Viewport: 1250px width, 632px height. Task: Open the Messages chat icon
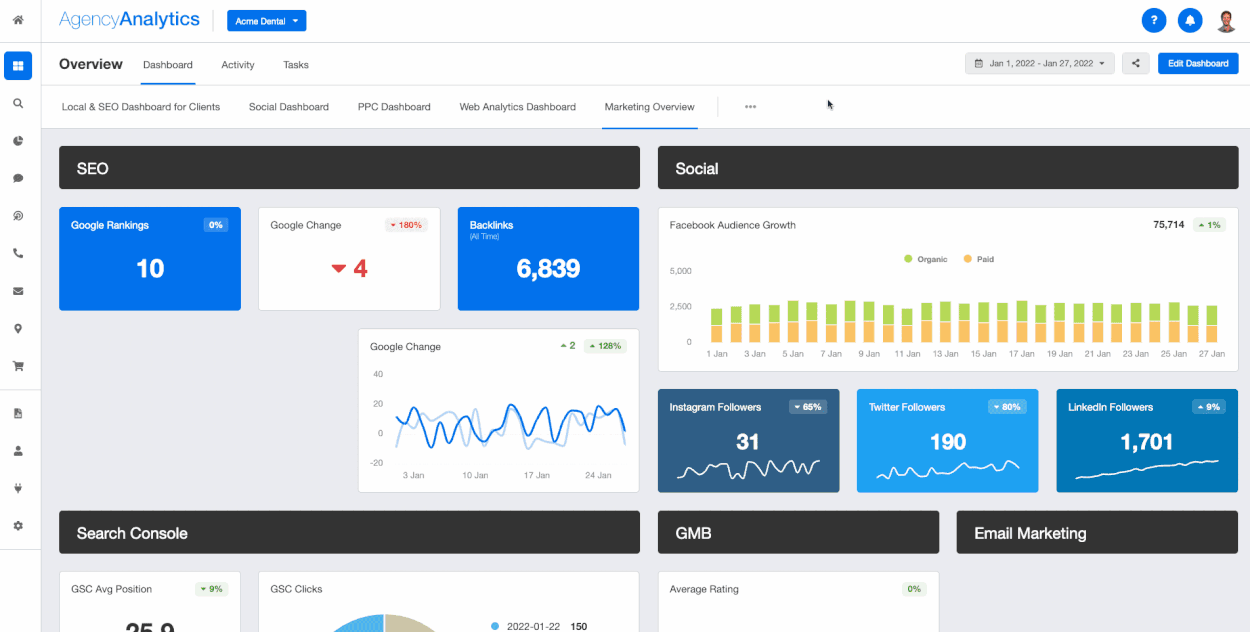tap(18, 178)
